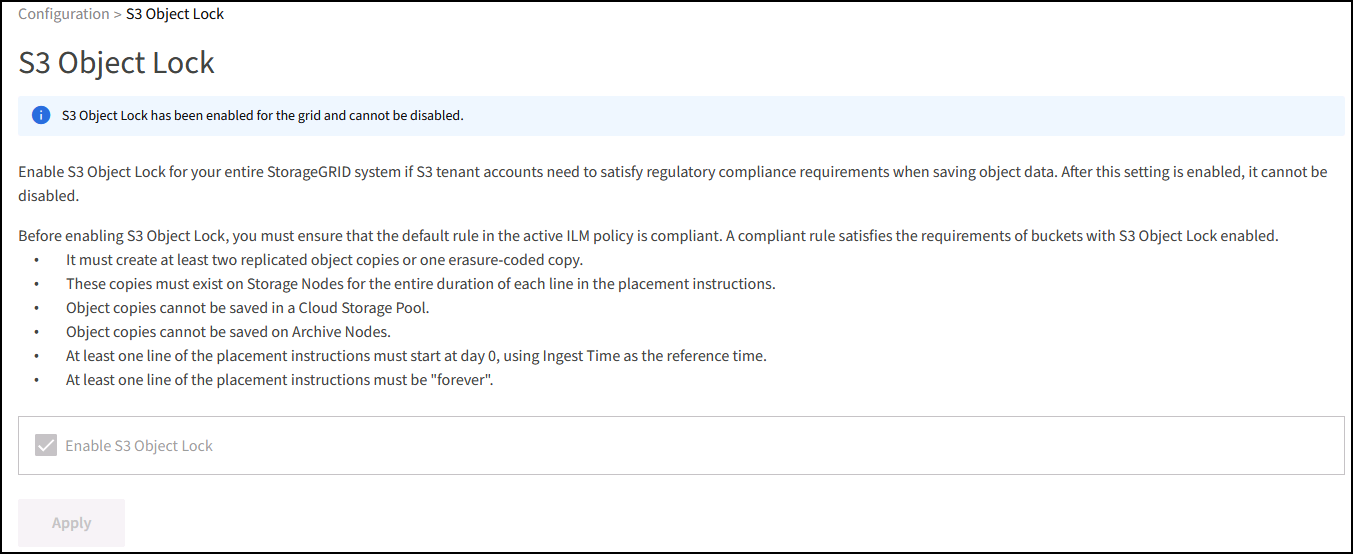Viewport: 1353px width, 554px height.
Task: Click the 'Enable S3 Object Lock' label text
Action: click(139, 446)
